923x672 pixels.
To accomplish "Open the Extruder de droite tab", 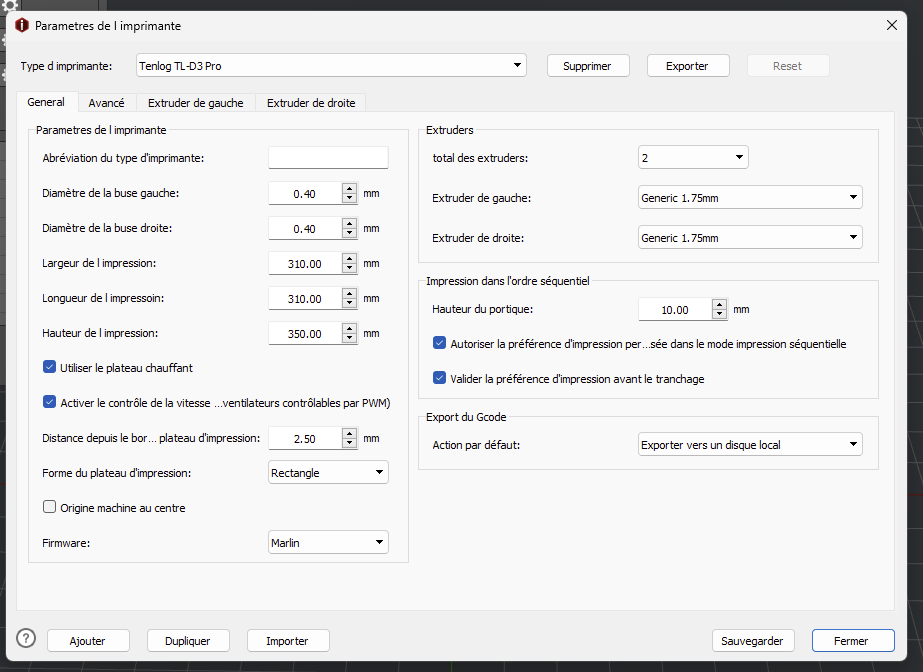I will (311, 103).
